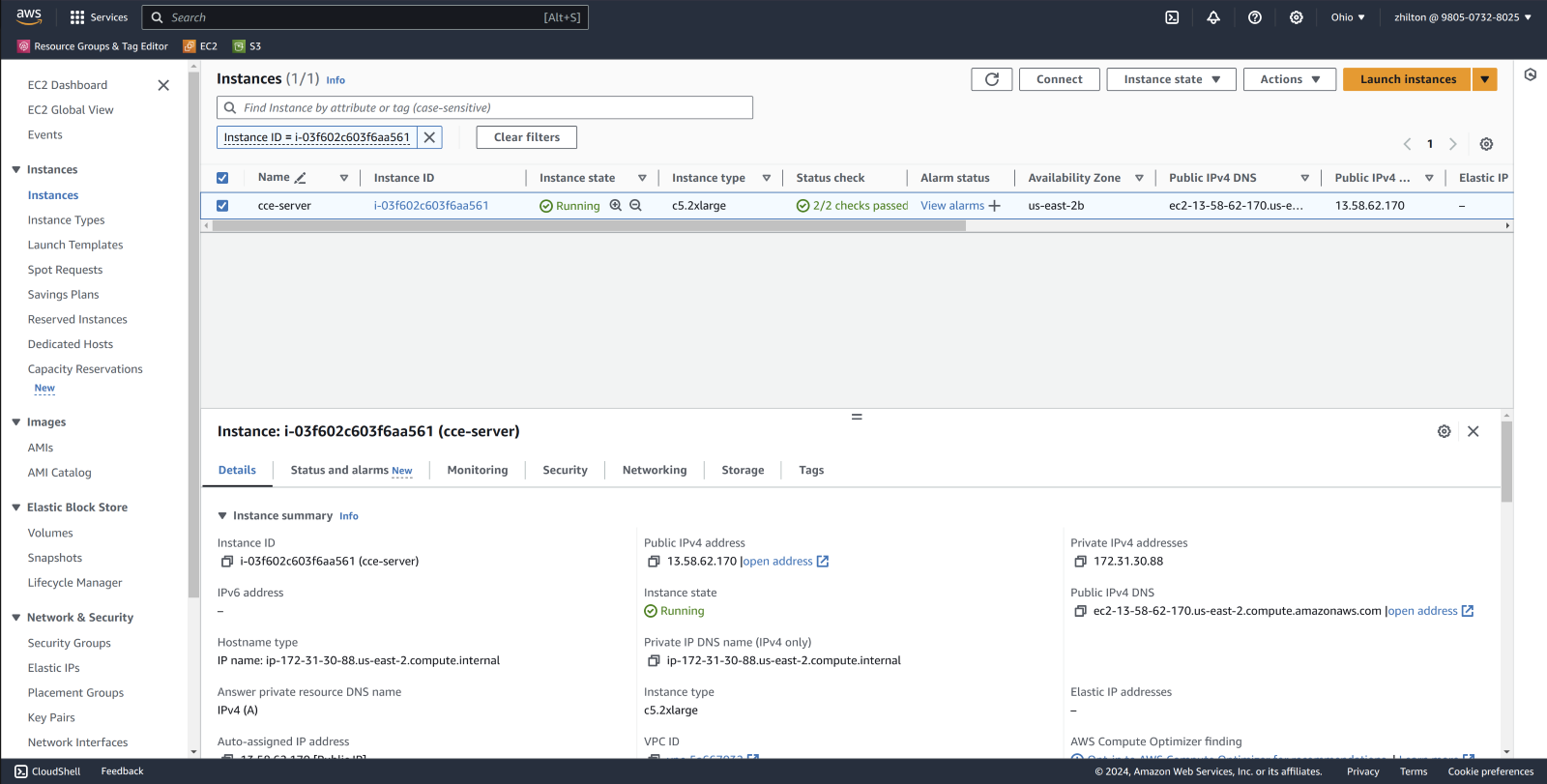
Task: Switch to the Monitoring tab
Action: coord(478,471)
